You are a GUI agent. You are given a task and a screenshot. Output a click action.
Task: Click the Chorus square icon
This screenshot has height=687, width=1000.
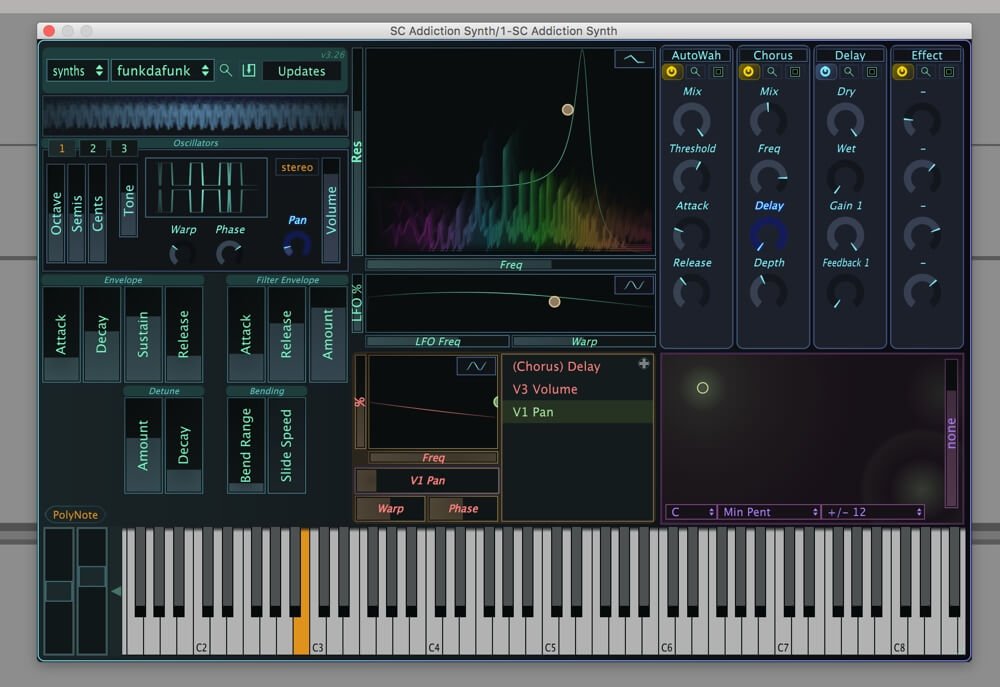tap(795, 72)
